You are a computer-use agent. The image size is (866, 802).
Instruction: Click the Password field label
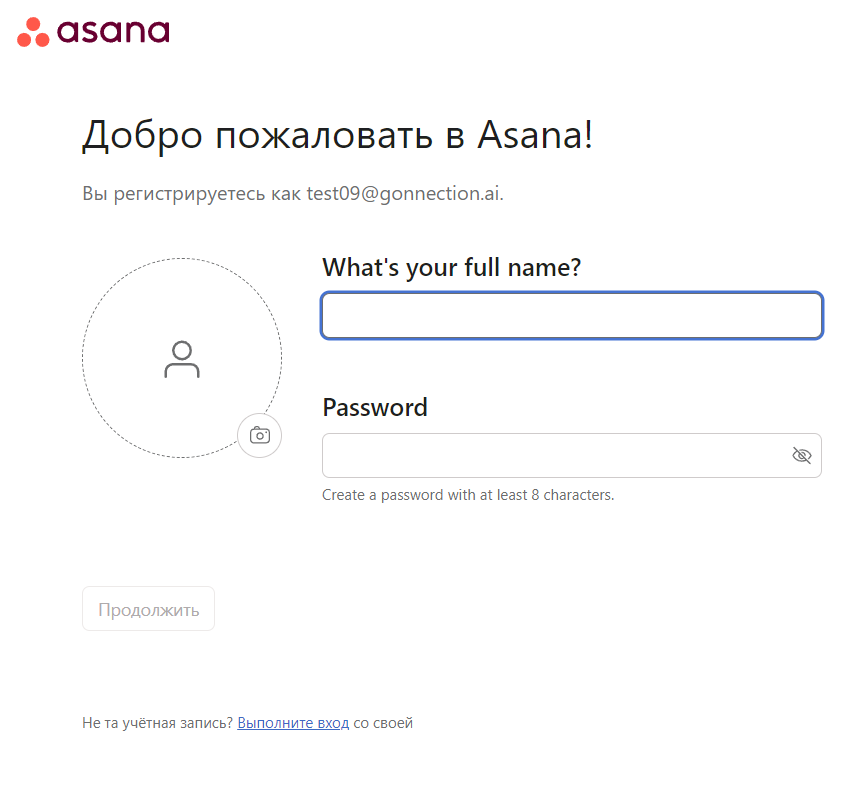pos(374,408)
